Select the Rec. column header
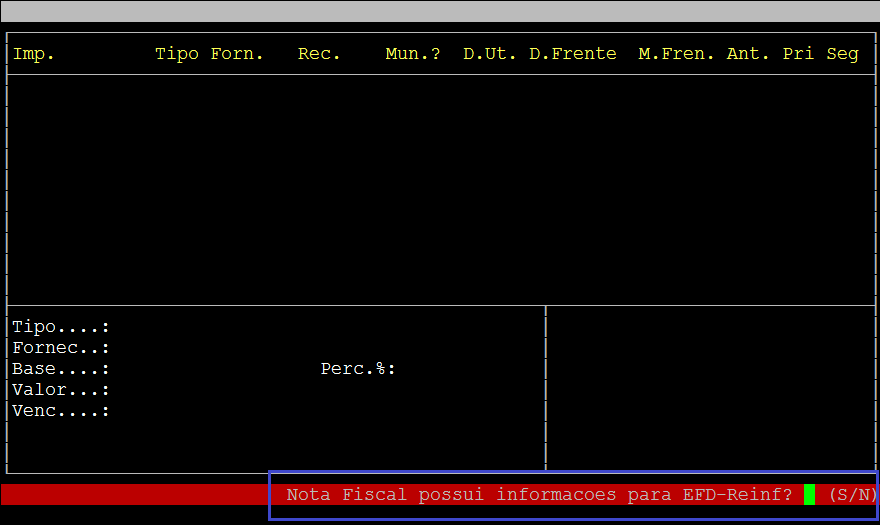 [x=319, y=54]
